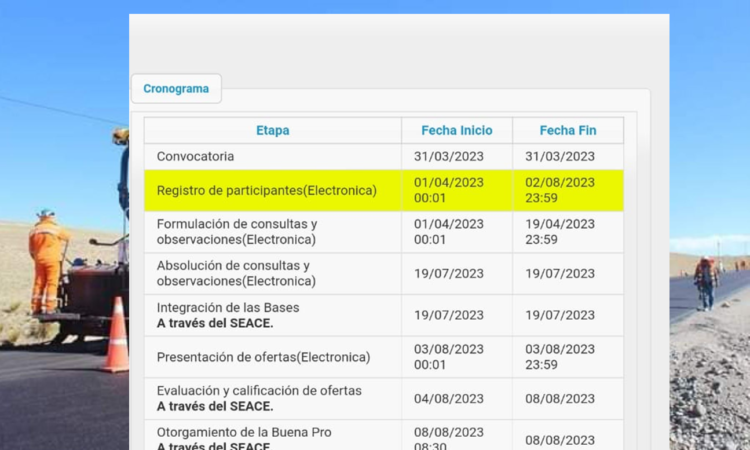Screen dimensions: 750x450
Task: Select the Evaluación start date 04/08/2023
Action: point(449,398)
